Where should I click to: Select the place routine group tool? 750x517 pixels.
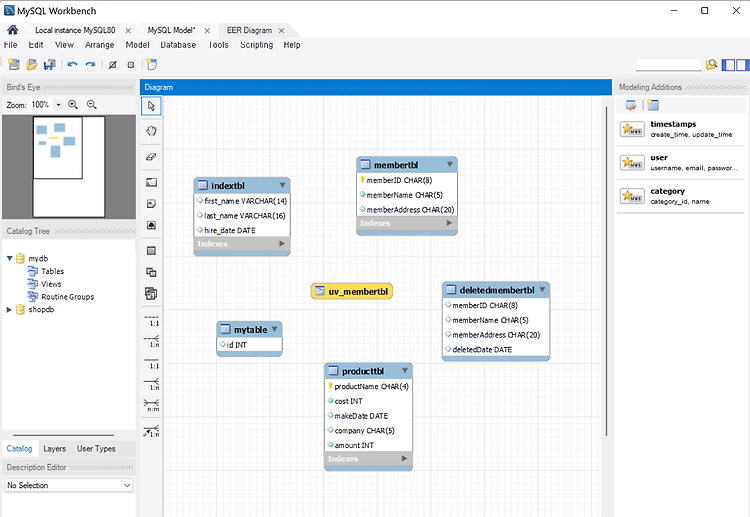151,293
